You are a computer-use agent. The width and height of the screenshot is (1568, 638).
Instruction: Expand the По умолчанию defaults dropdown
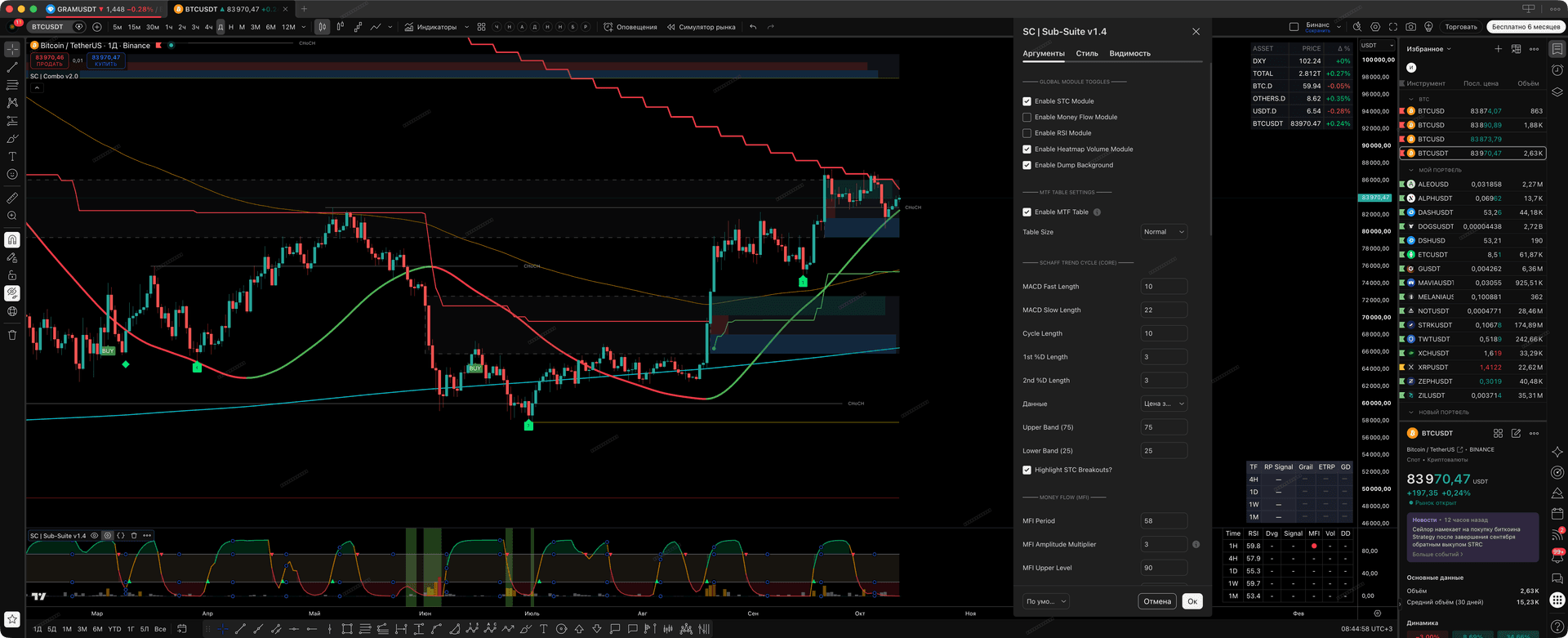[x=1045, y=601]
